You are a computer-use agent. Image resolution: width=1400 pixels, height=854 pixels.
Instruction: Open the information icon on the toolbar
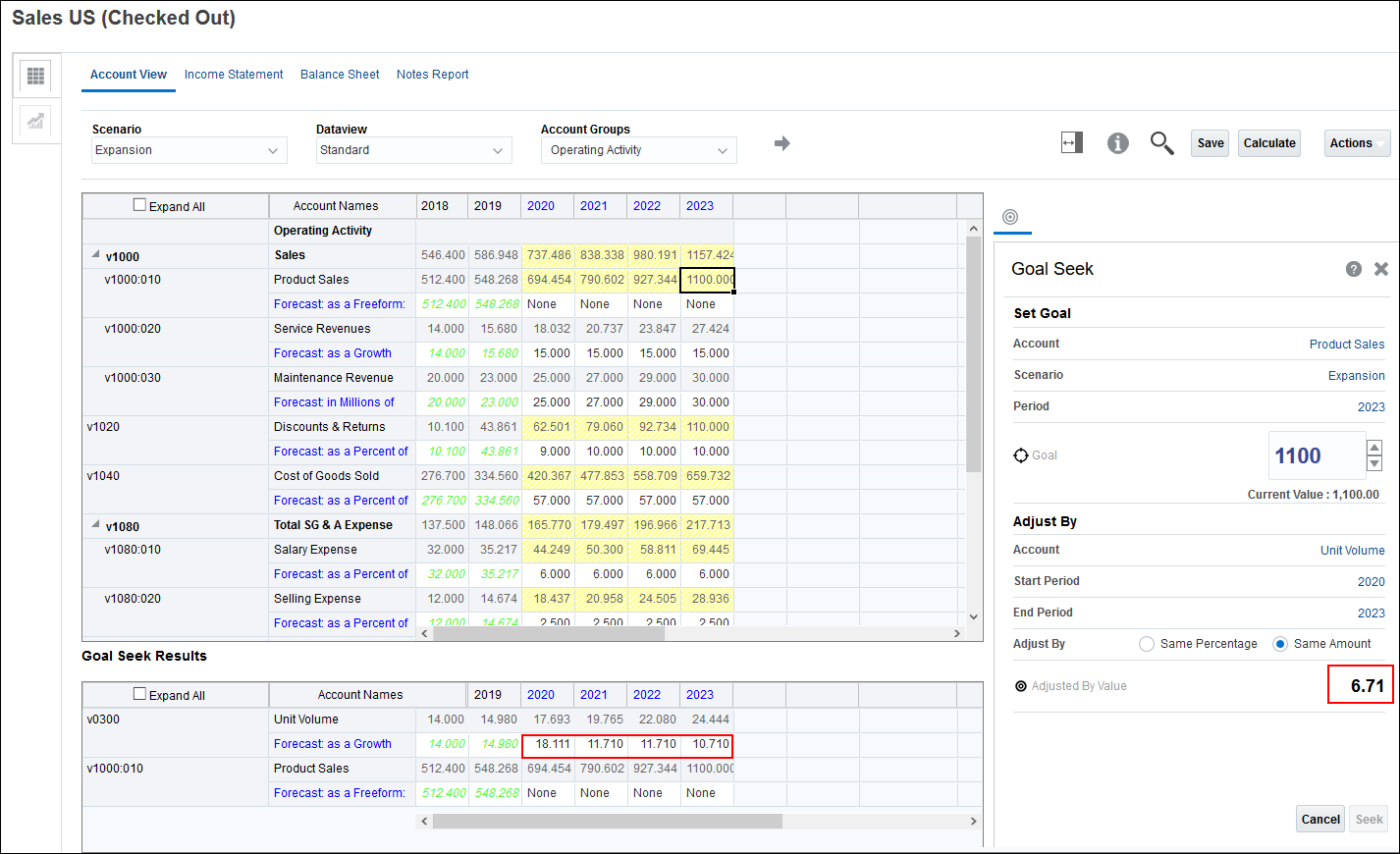1118,142
